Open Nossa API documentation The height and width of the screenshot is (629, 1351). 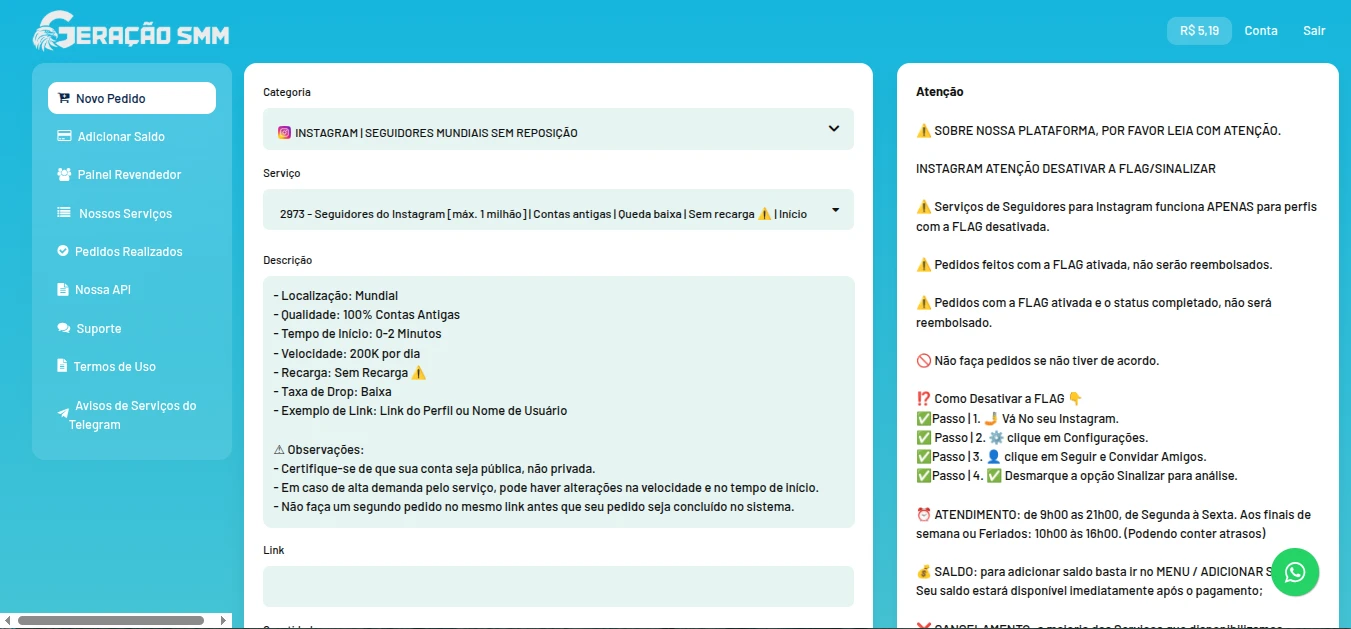click(102, 289)
